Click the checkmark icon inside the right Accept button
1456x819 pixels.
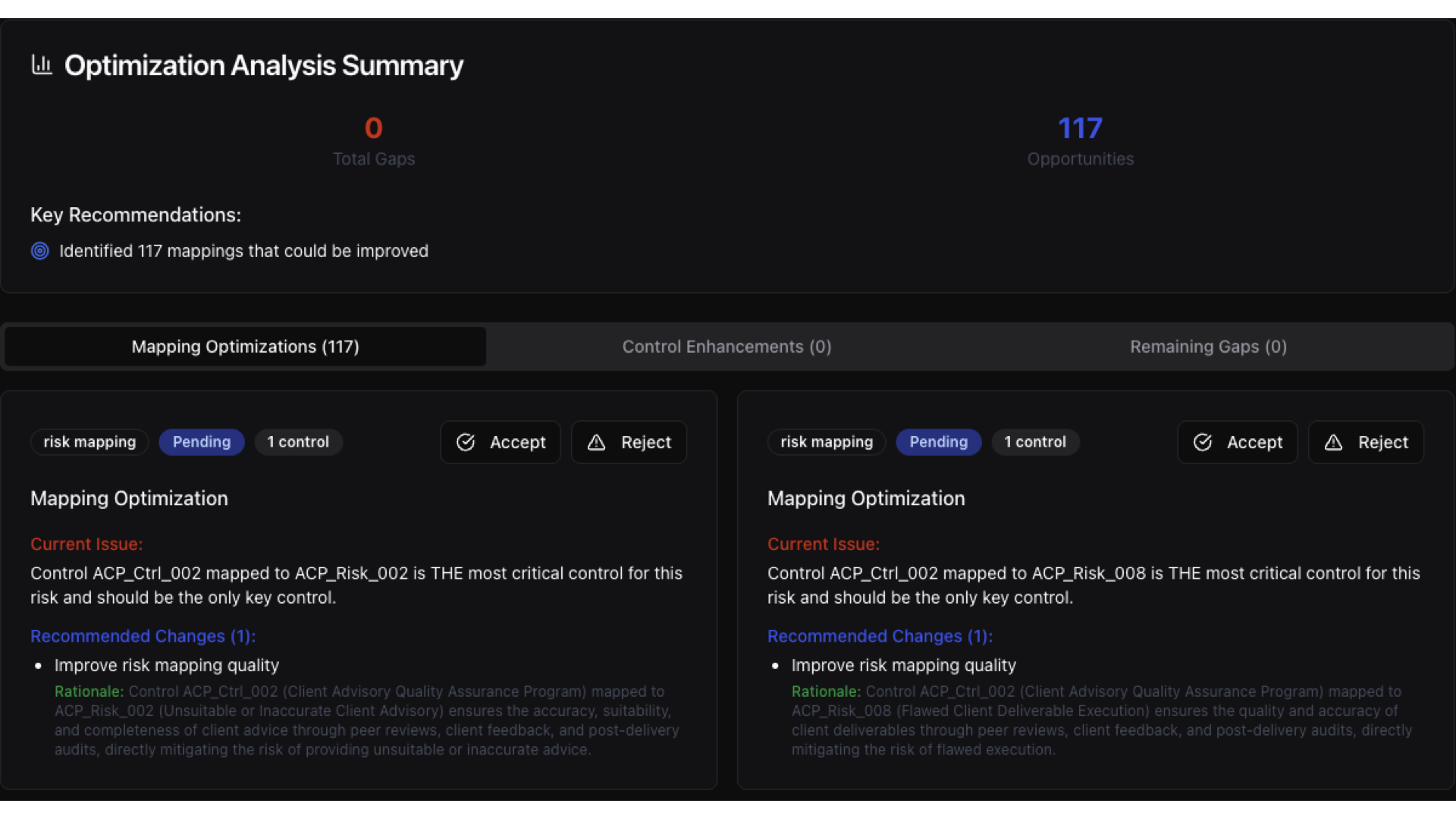pos(1203,442)
